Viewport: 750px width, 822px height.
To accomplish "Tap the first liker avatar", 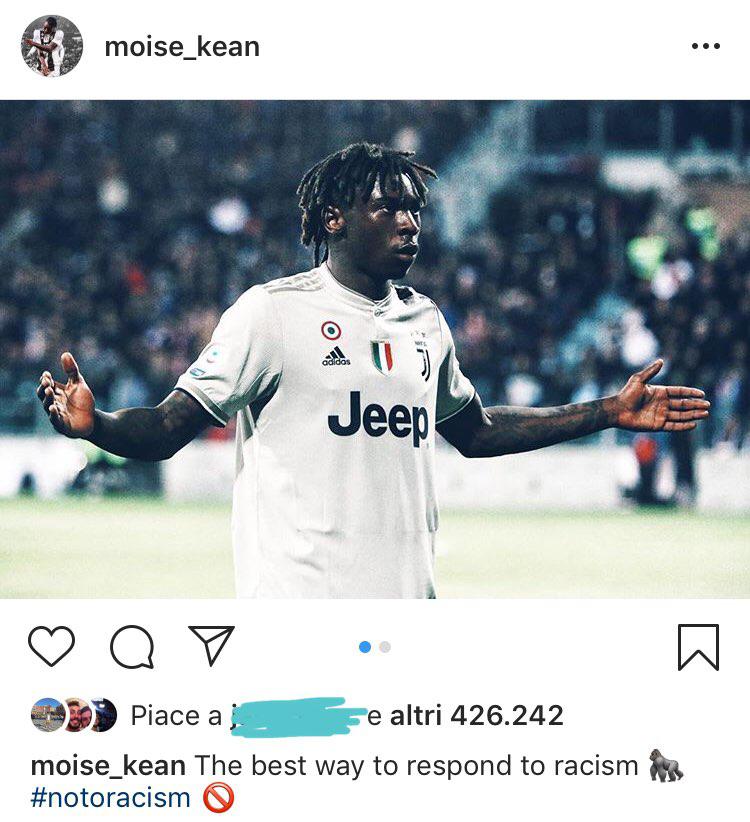I will [48, 715].
